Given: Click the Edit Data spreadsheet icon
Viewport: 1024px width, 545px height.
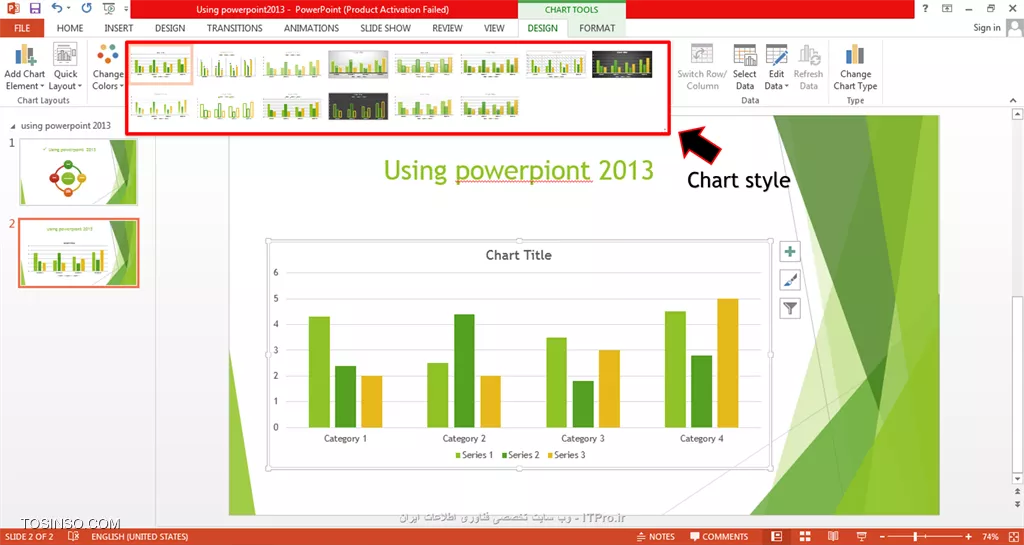Looking at the screenshot, I should tap(776, 55).
